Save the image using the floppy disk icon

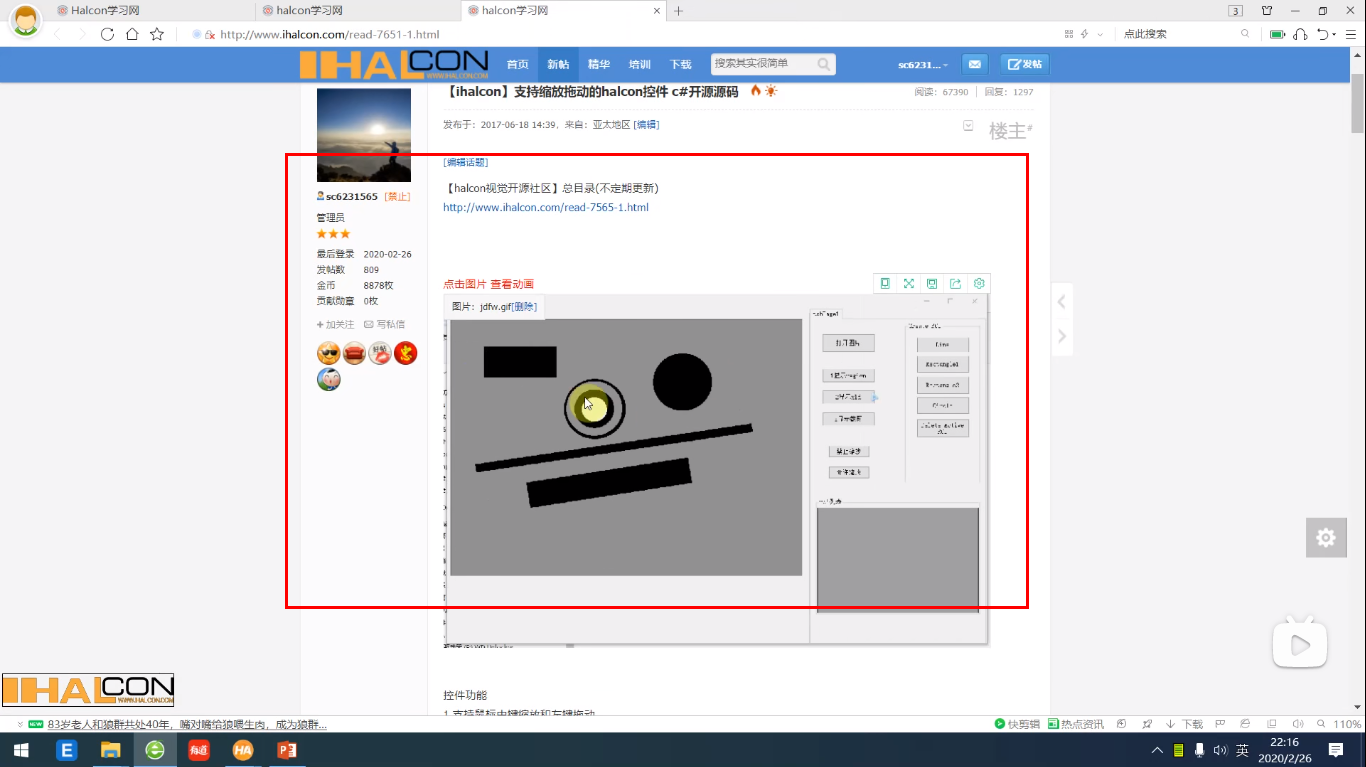931,283
